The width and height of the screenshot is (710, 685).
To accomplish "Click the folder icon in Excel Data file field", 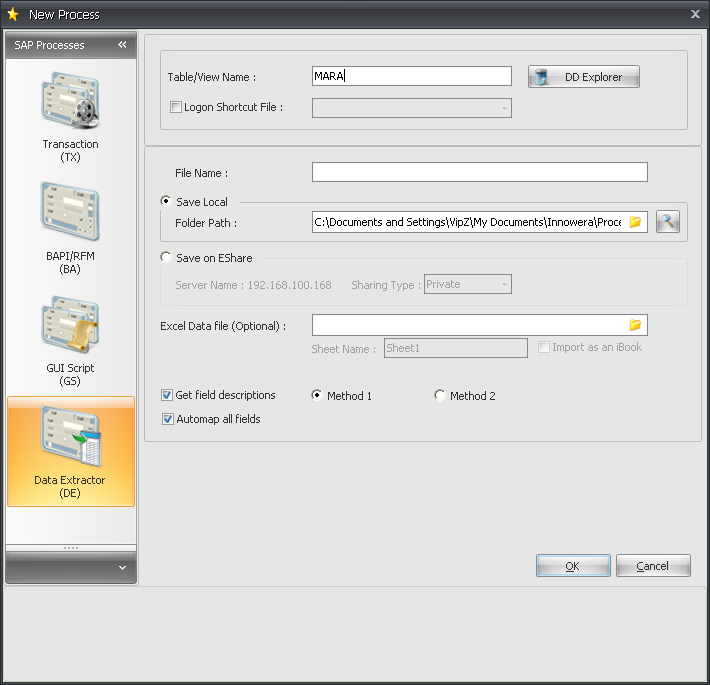I will point(635,325).
